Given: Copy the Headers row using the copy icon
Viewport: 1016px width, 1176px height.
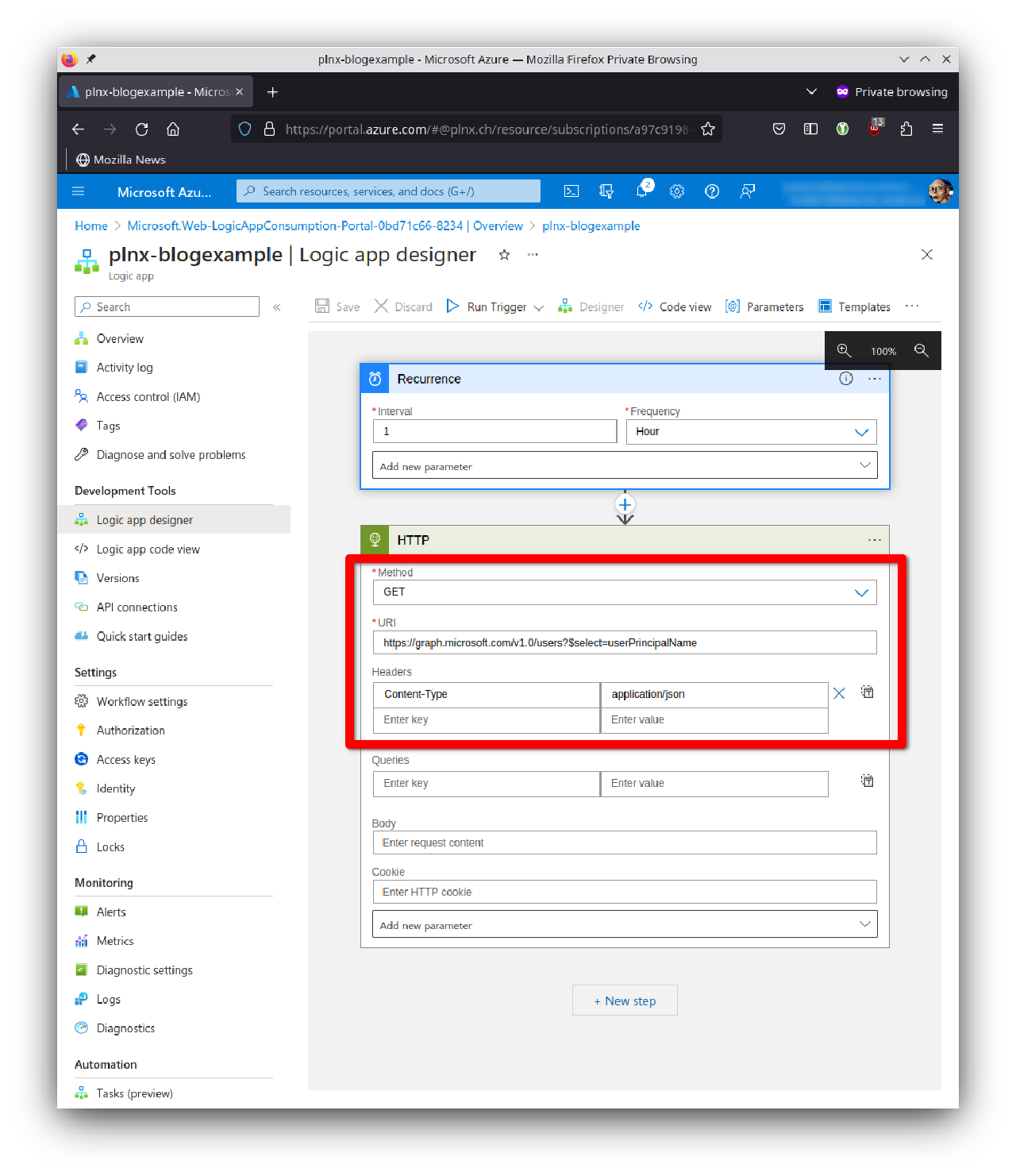Looking at the screenshot, I should (867, 692).
